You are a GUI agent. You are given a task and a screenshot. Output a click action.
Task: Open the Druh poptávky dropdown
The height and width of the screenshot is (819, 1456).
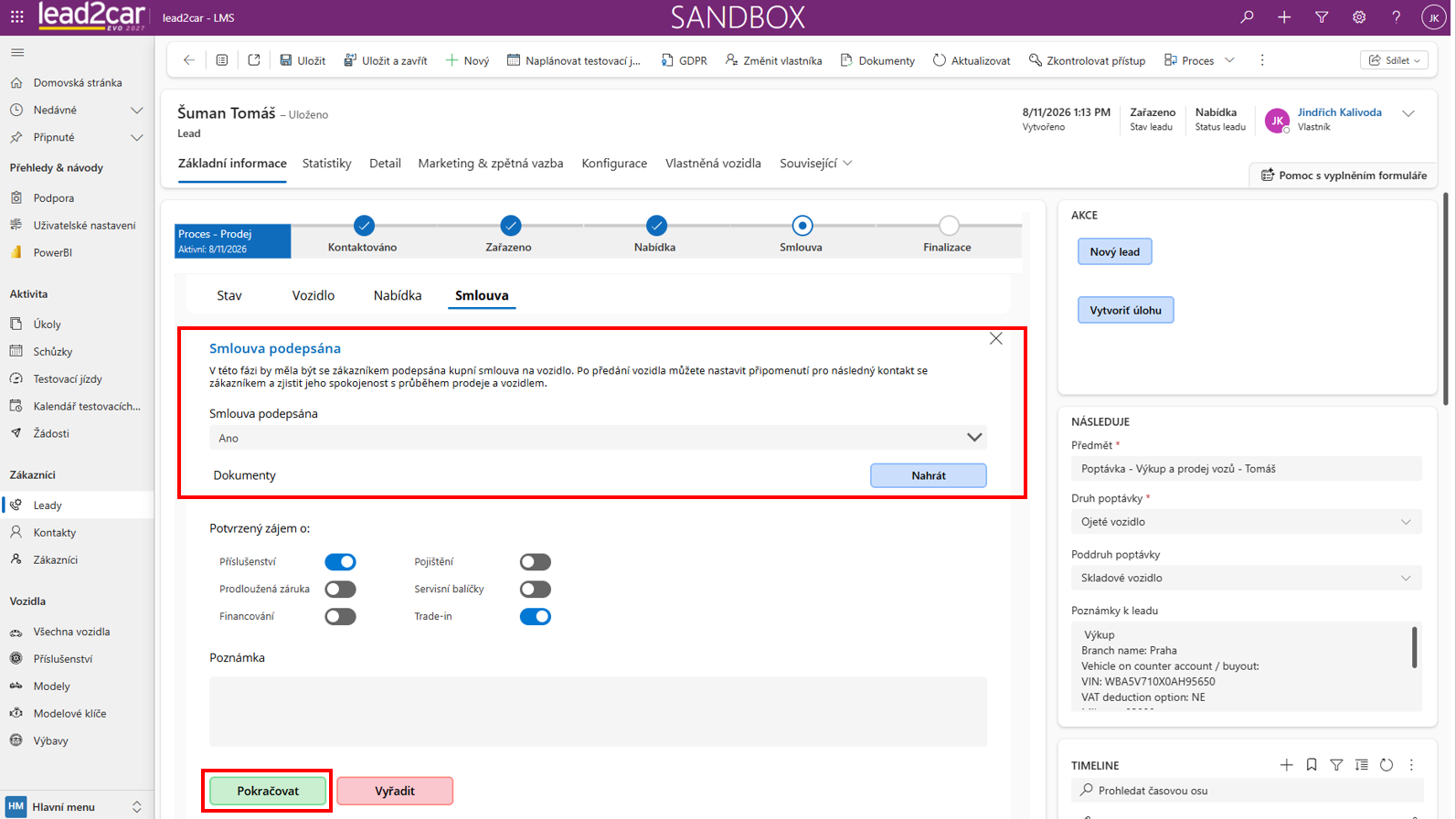pyautogui.click(x=1247, y=522)
